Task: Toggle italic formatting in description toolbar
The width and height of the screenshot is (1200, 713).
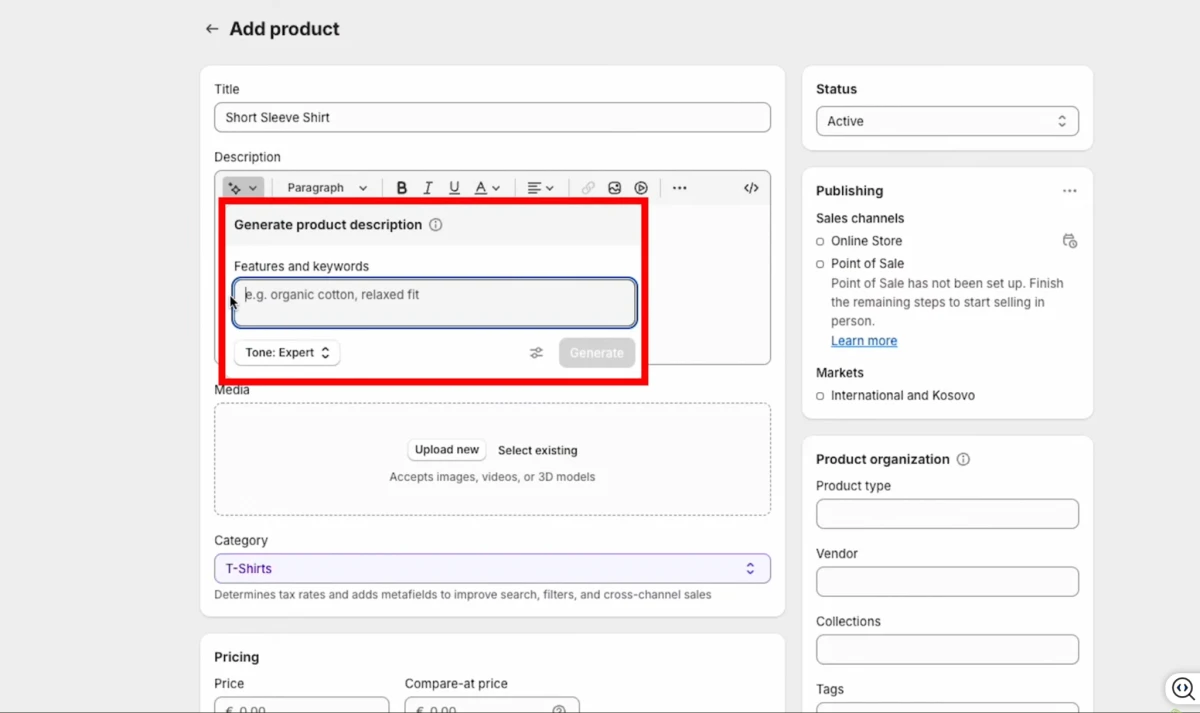Action: point(428,188)
